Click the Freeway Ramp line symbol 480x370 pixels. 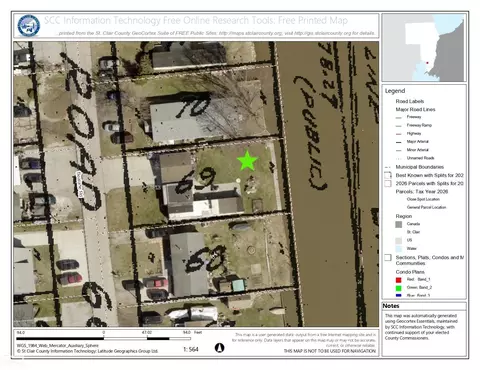pyautogui.click(x=398, y=126)
